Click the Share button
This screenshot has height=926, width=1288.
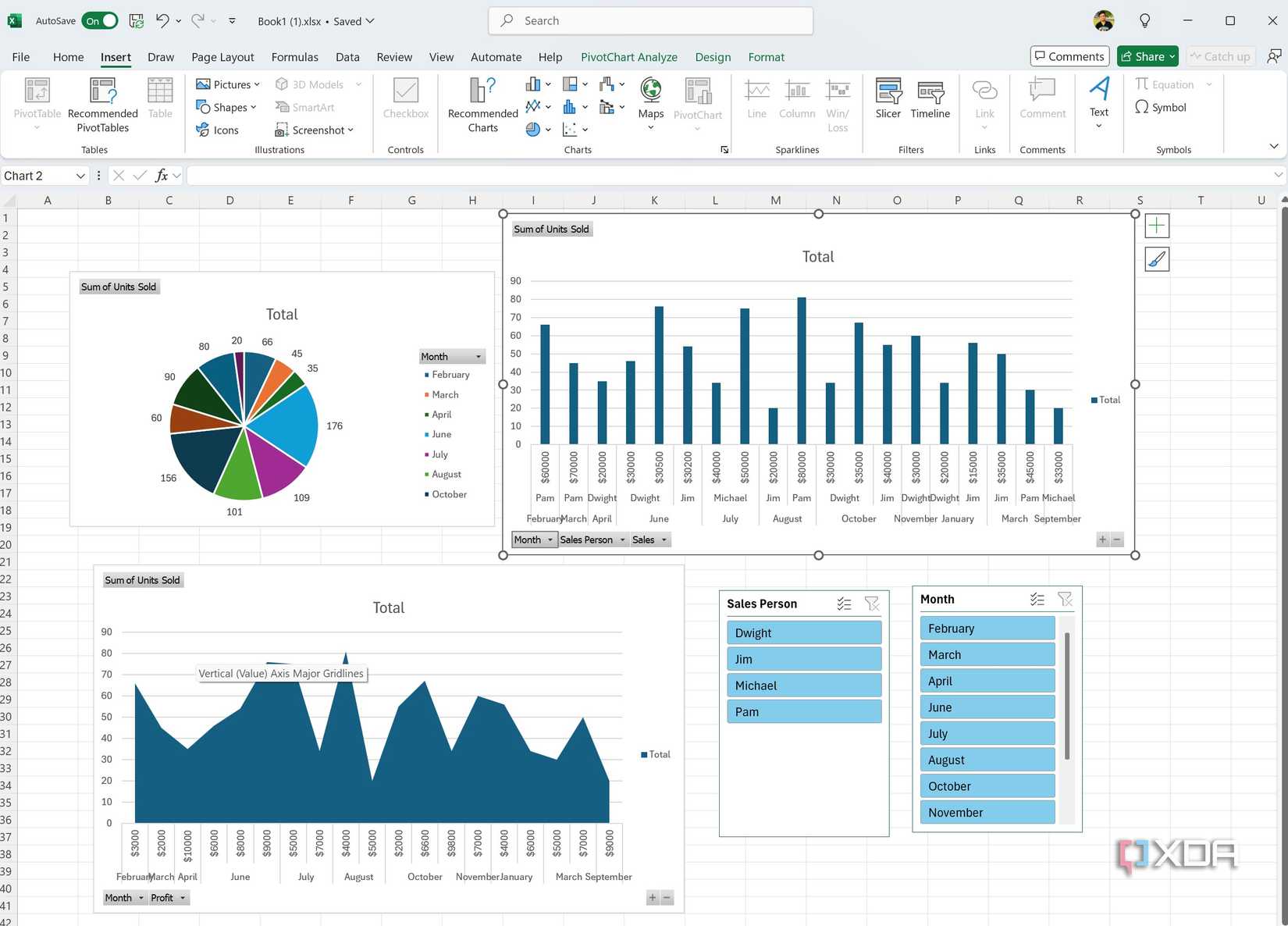[1147, 55]
